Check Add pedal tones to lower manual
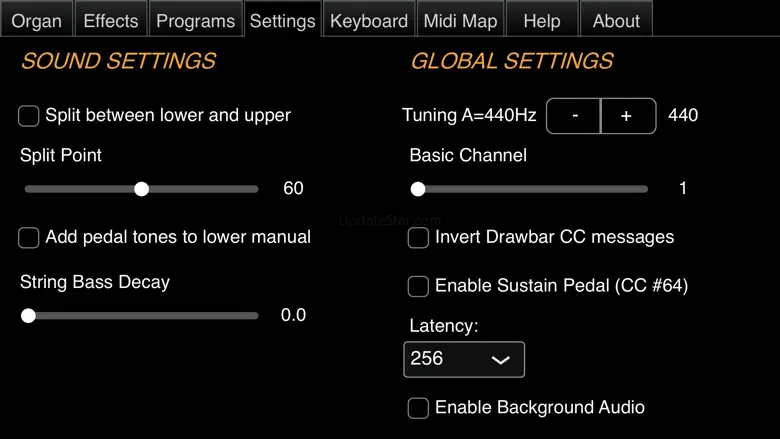This screenshot has height=439, width=780. (29, 238)
